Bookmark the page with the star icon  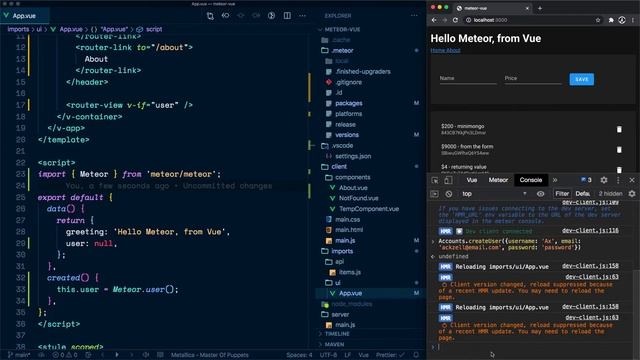(x=598, y=20)
